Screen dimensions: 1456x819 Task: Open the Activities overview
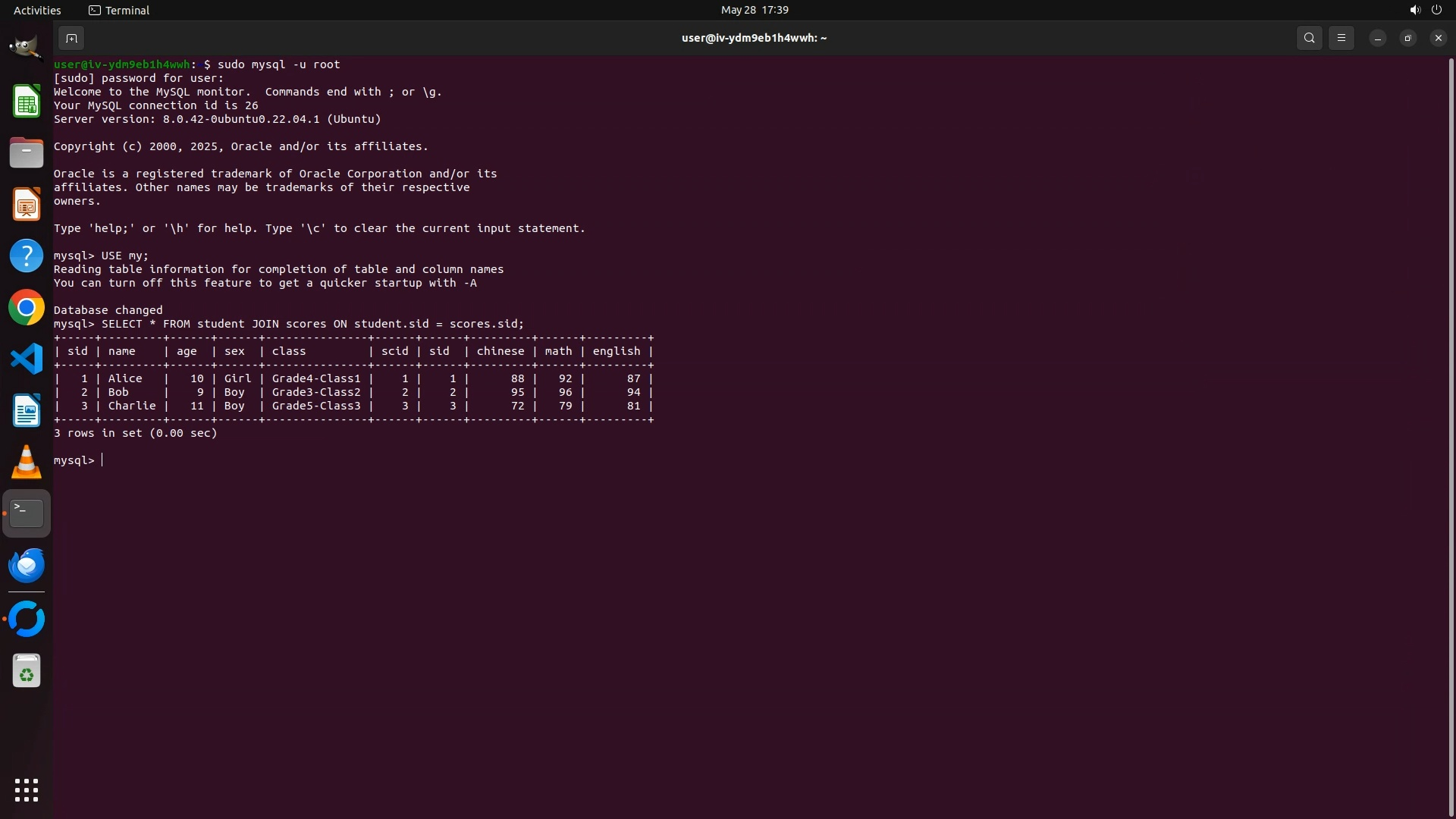(37, 10)
